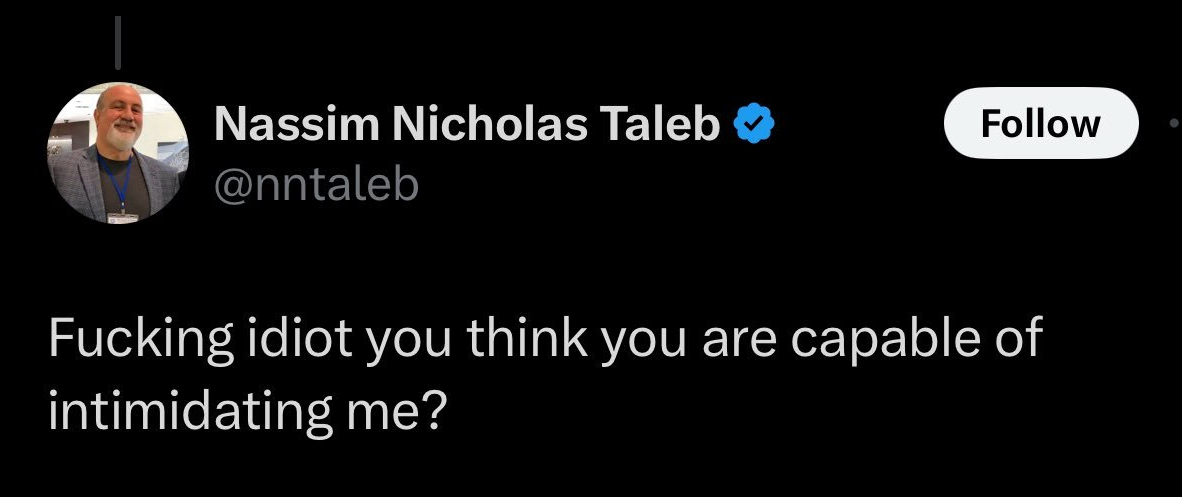
Task: Open the @nntaleb handle link
Action: 316,183
